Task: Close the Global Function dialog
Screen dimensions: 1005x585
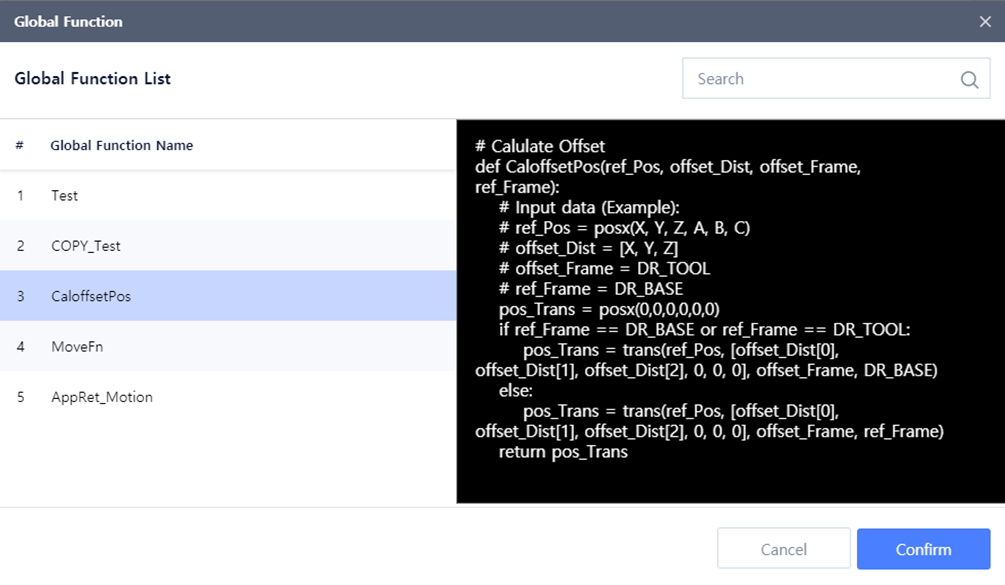Action: point(985,22)
